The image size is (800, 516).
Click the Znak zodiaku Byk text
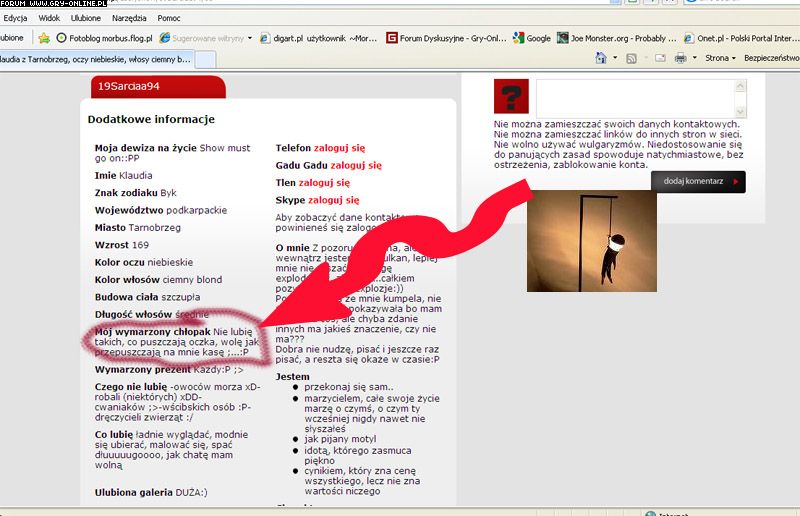click(x=135, y=193)
